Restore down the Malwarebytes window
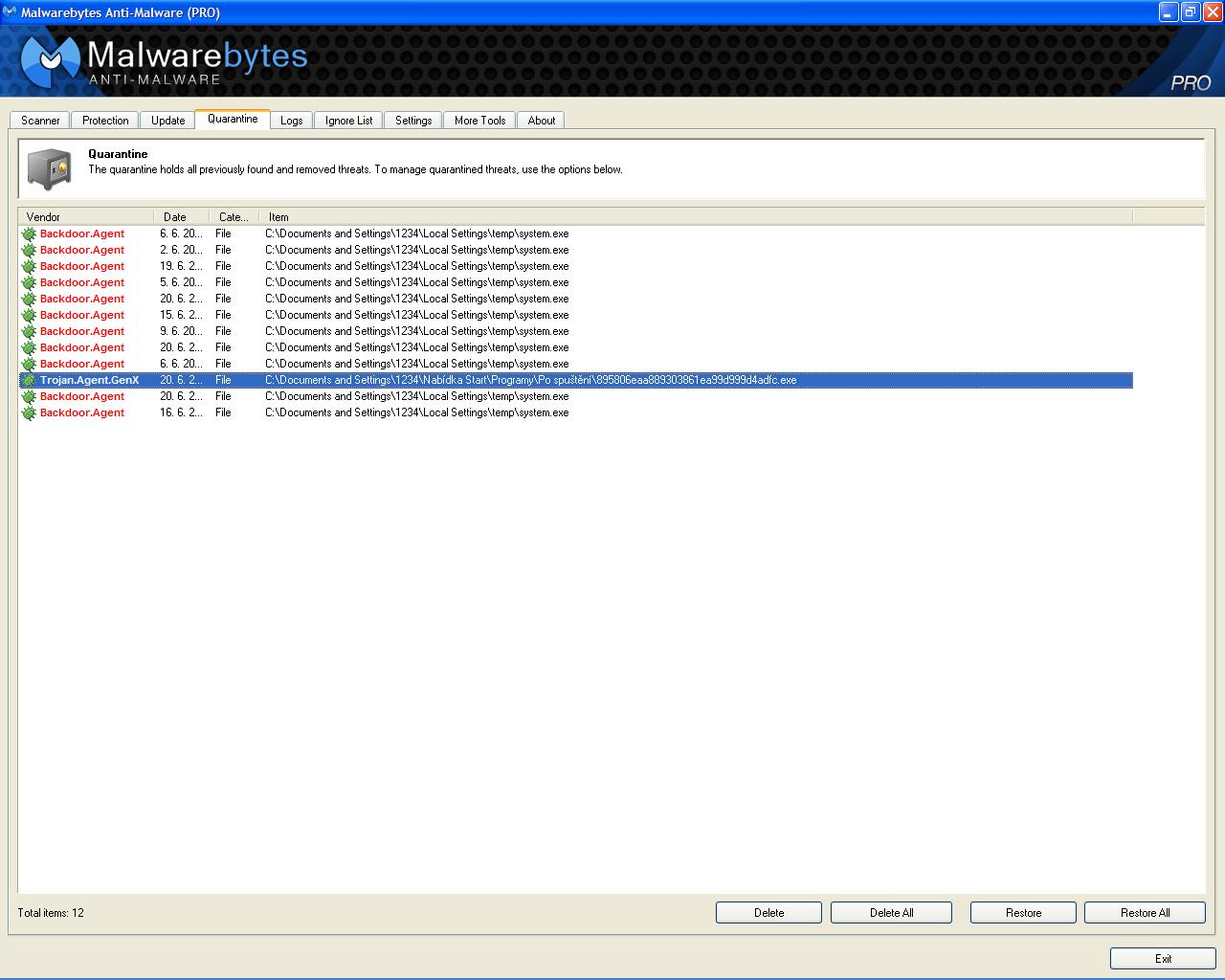This screenshot has height=980, width=1225. point(1190,12)
